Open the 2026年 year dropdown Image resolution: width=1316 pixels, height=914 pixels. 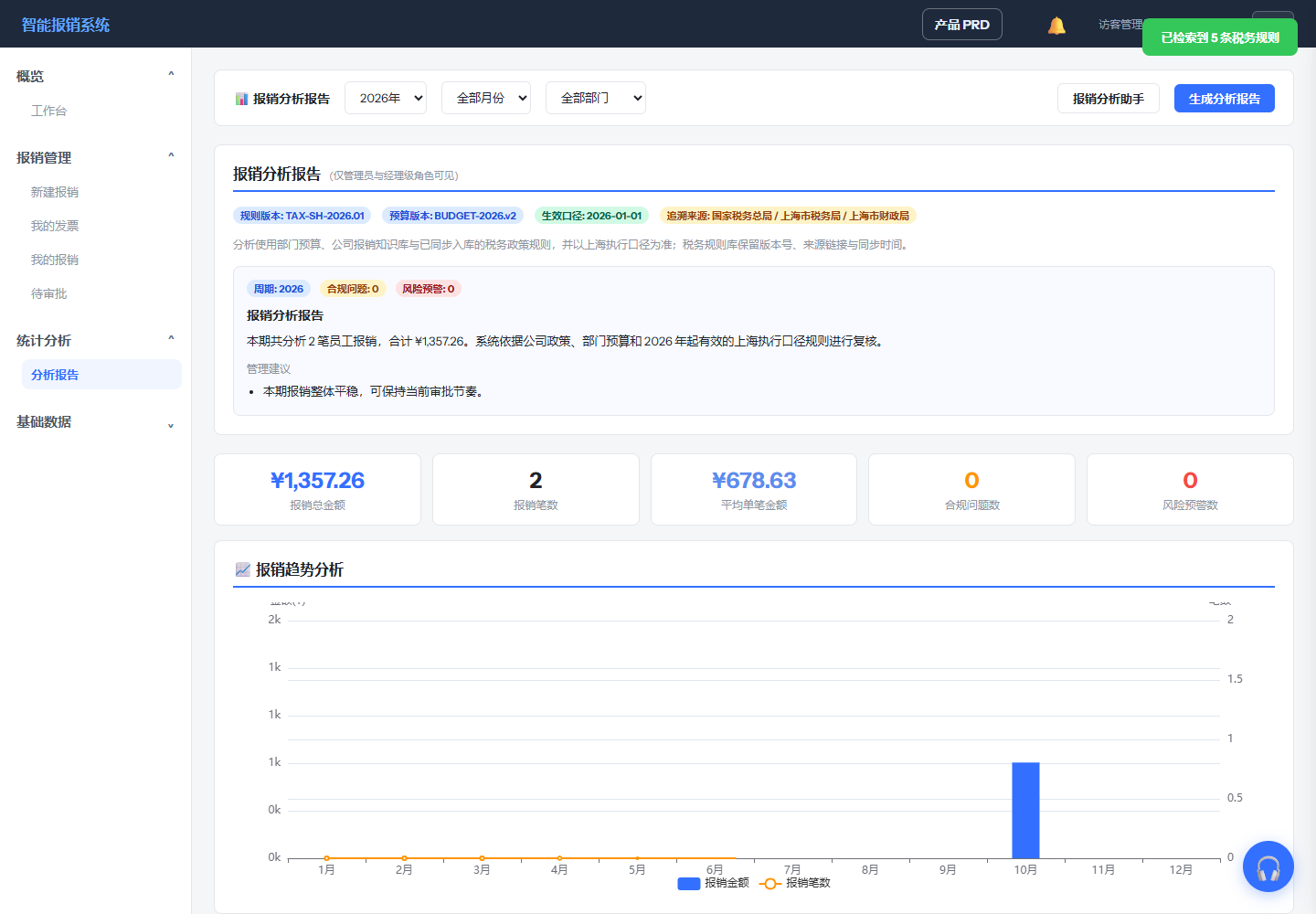point(386,98)
